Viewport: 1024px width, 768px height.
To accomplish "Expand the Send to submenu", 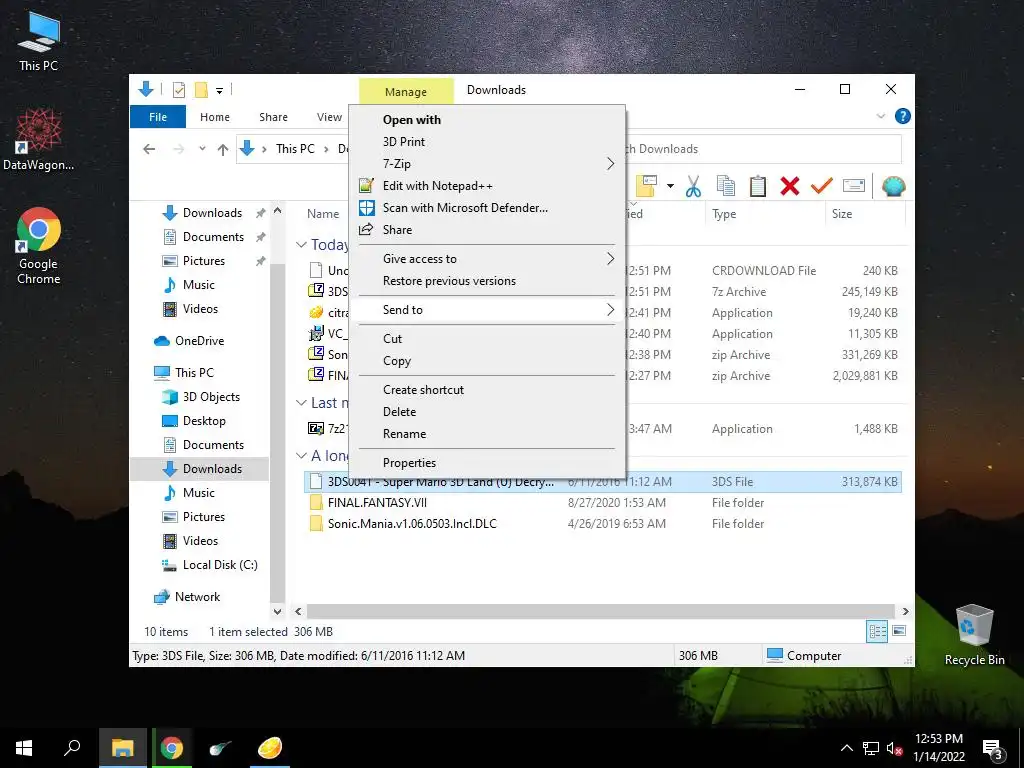I will tap(485, 310).
